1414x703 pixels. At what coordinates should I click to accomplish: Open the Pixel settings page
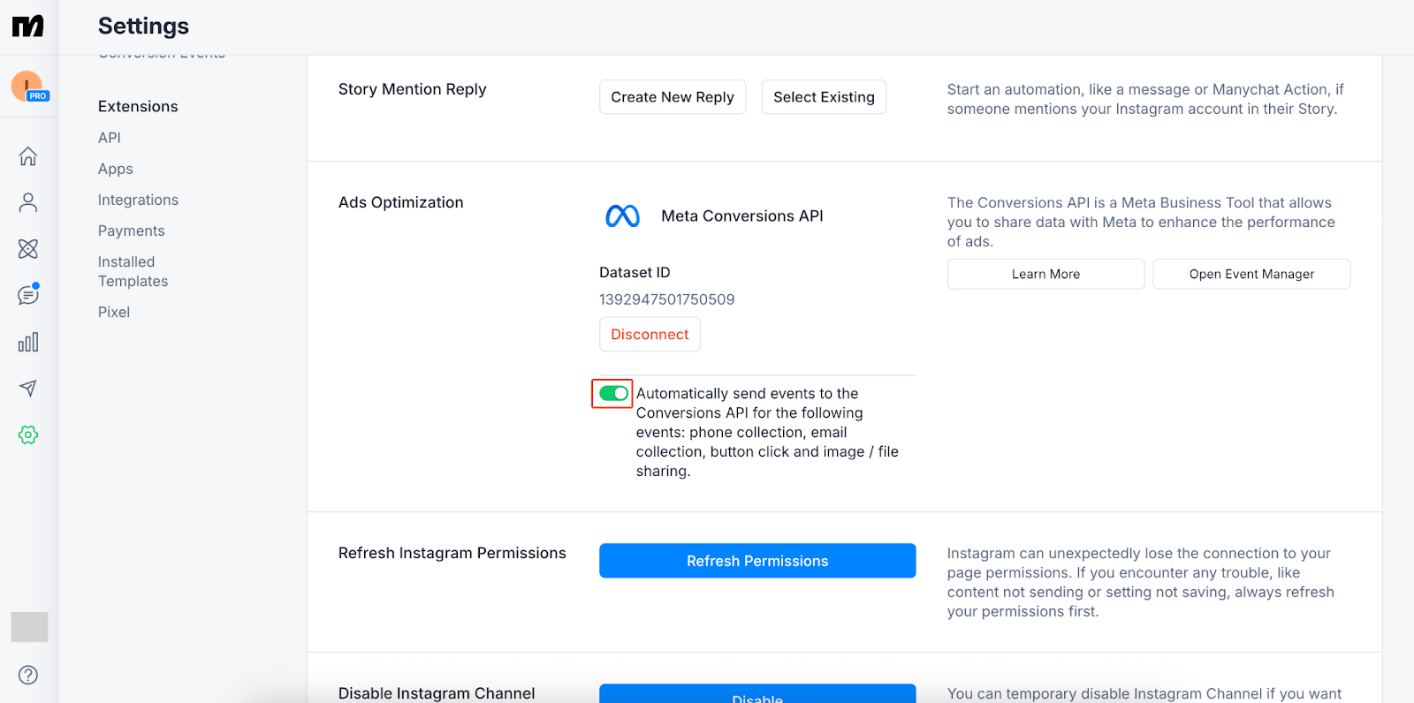[x=113, y=311]
